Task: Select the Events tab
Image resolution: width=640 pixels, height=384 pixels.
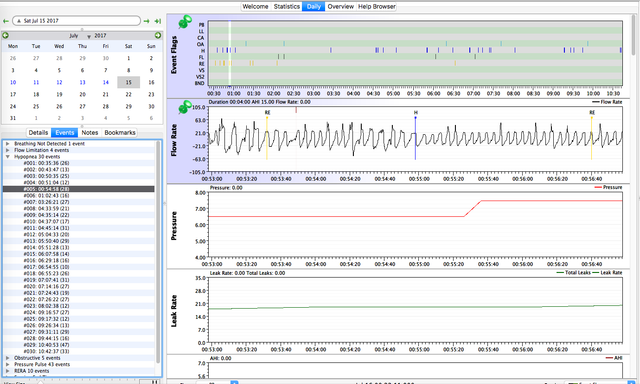Action: (64, 133)
